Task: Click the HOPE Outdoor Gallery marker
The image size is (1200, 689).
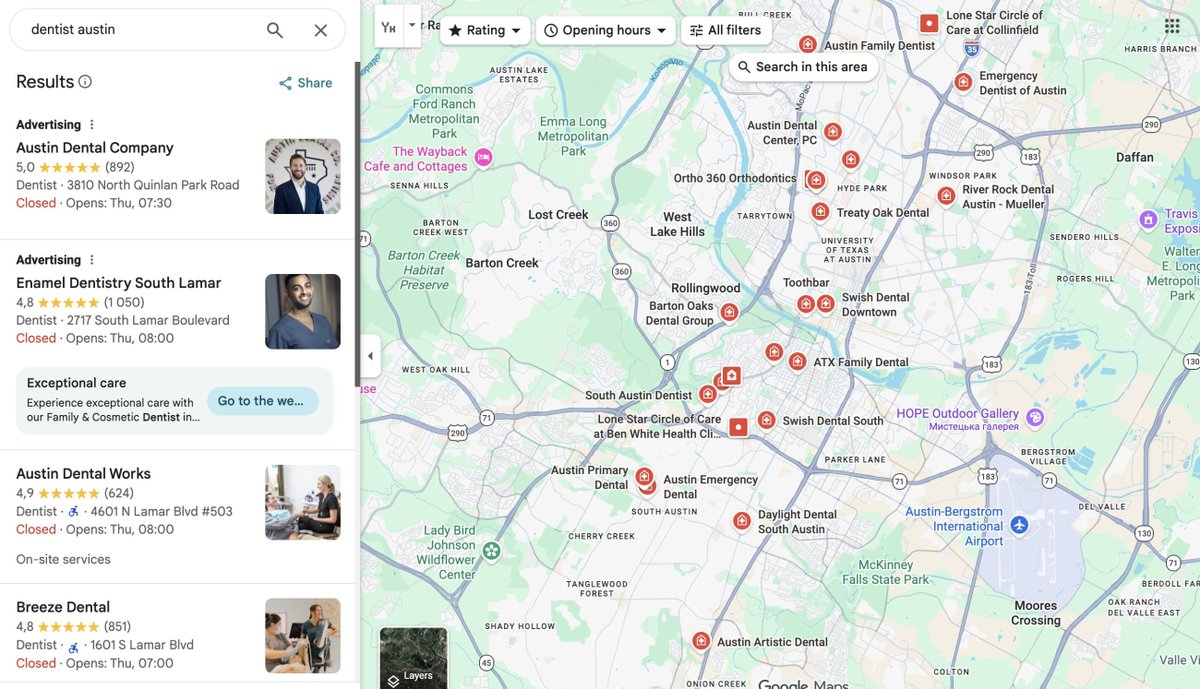Action: tap(1035, 416)
